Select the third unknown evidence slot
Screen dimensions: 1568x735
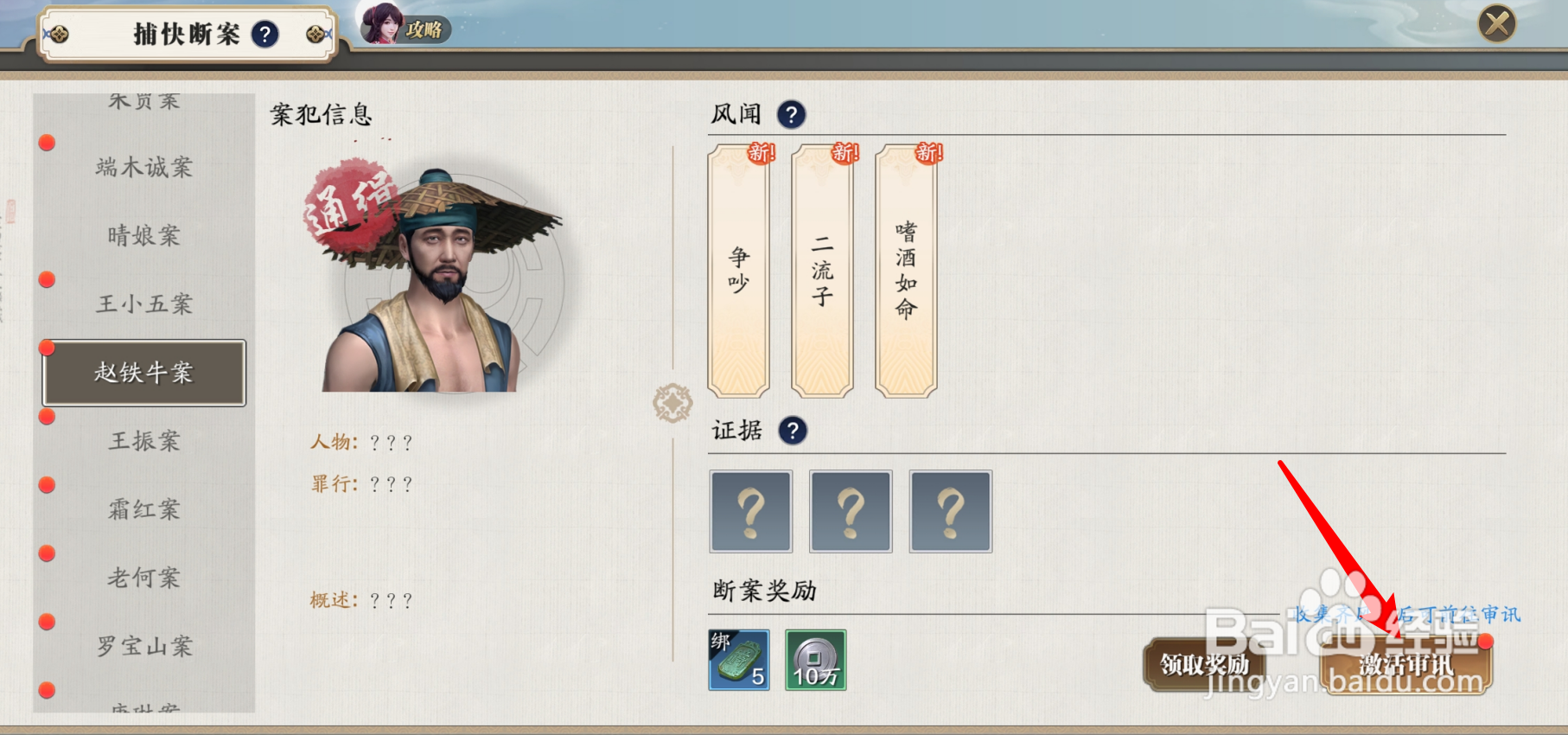(951, 511)
